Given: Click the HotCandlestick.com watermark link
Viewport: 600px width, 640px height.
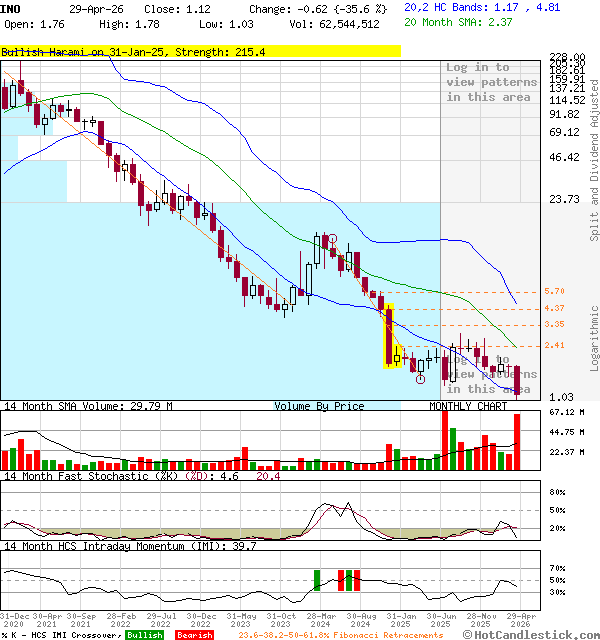Looking at the screenshot, I should click(x=535, y=635).
